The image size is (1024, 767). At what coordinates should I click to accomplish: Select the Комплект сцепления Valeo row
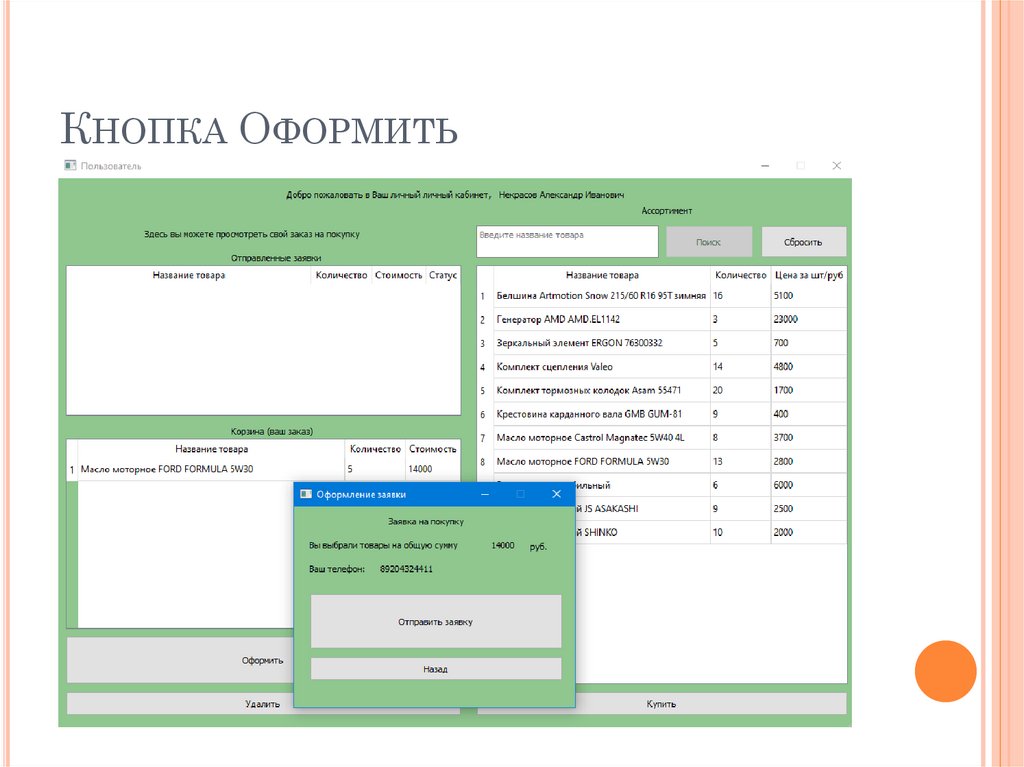click(x=600, y=367)
